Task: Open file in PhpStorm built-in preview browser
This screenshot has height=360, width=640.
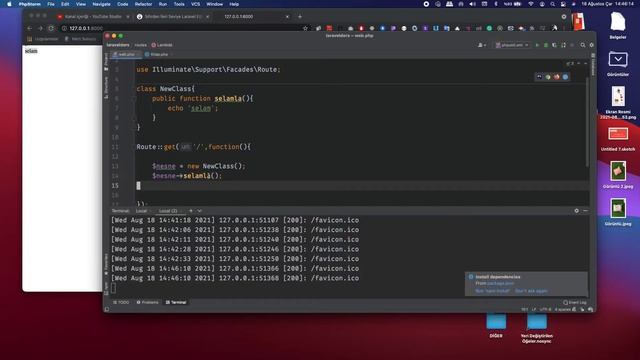Action: coord(539,77)
